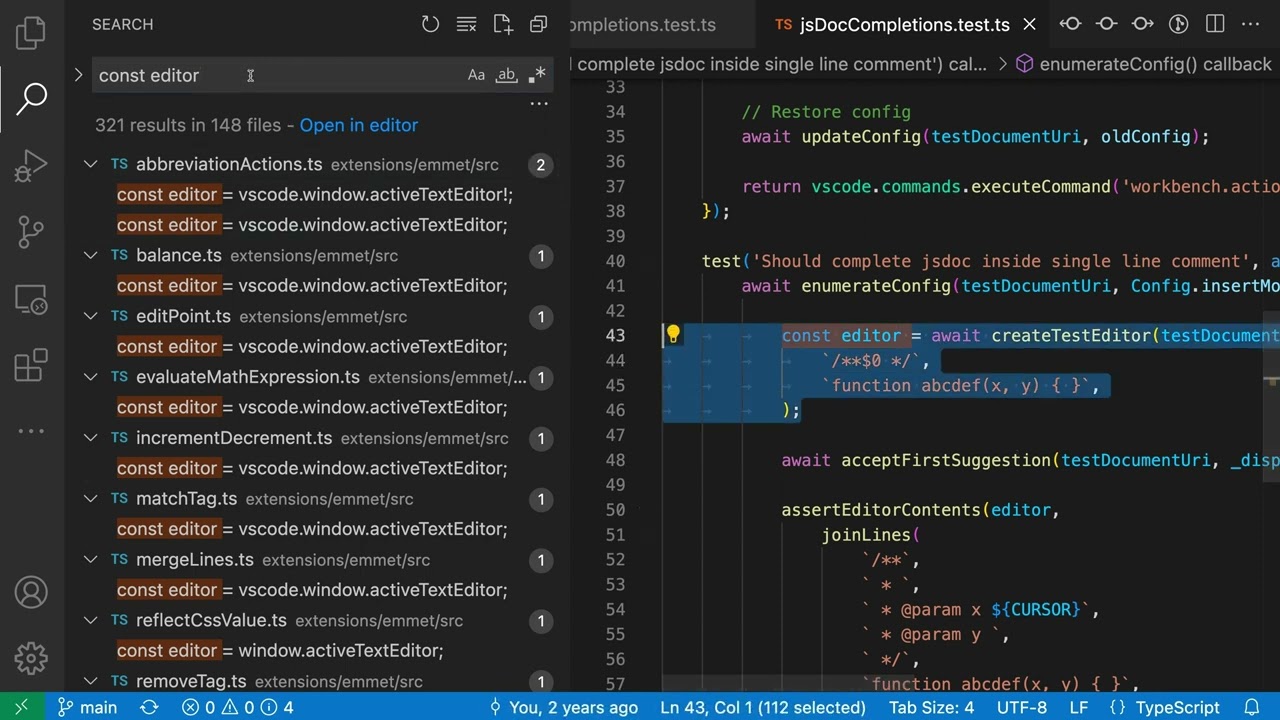
Task: Open the Accounts menu in activity bar
Action: pyautogui.click(x=31, y=593)
